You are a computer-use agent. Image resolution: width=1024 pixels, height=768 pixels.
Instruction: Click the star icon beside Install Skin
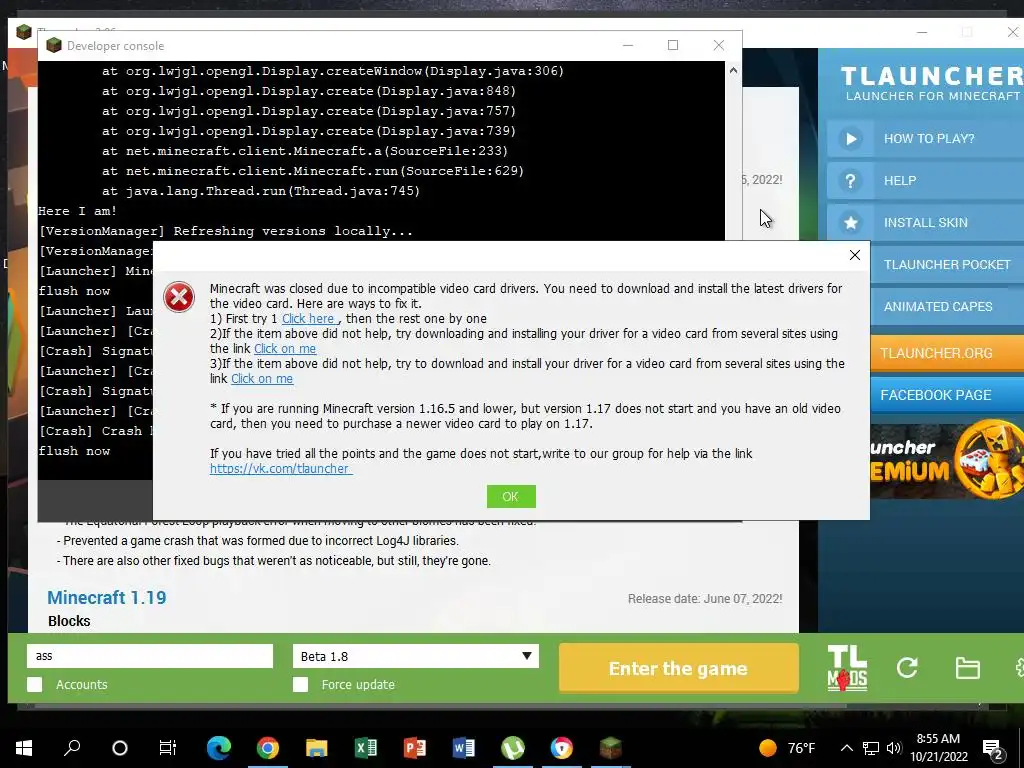pyautogui.click(x=850, y=223)
